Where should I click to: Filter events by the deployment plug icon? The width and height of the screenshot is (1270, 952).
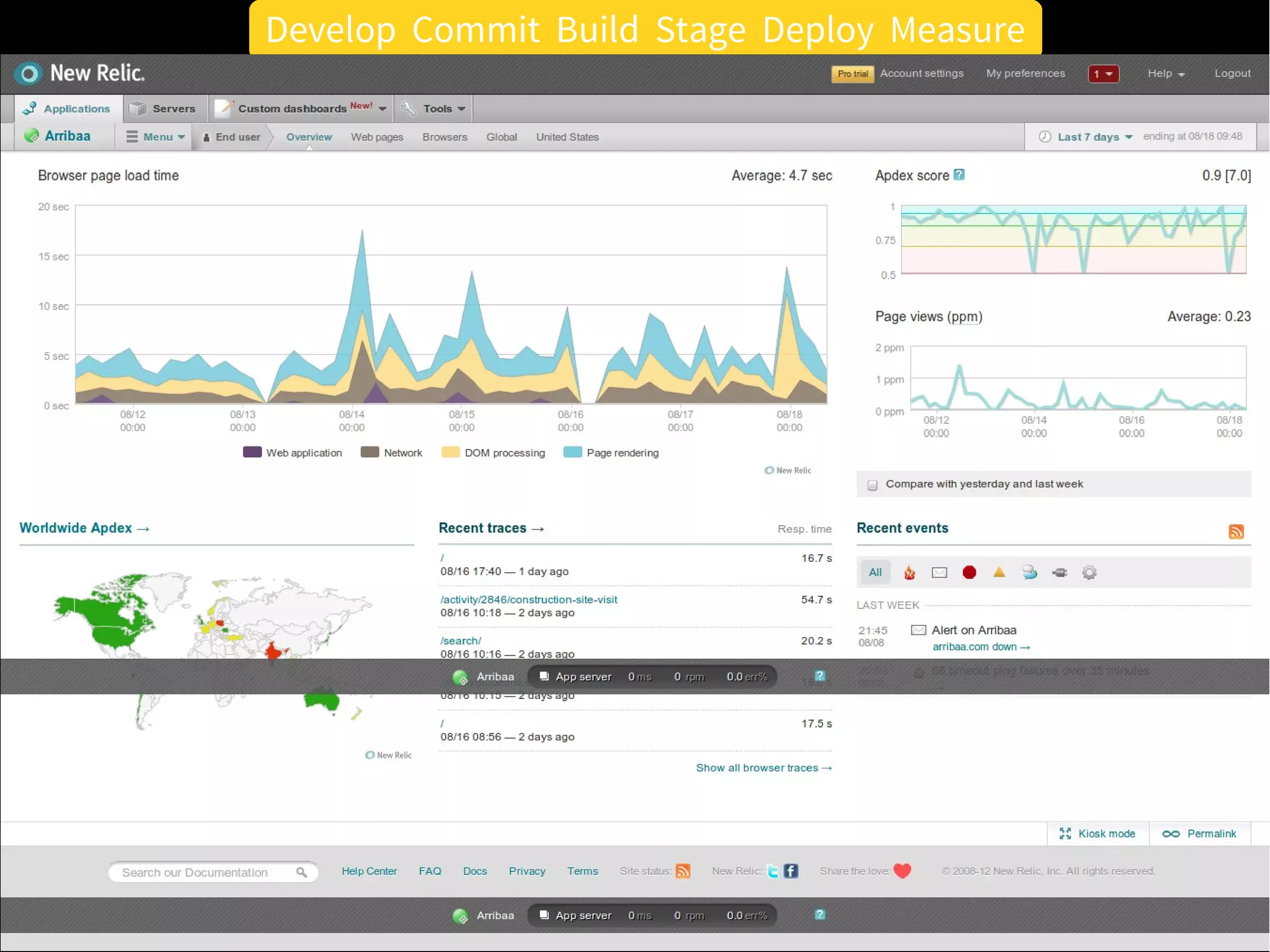[1060, 572]
